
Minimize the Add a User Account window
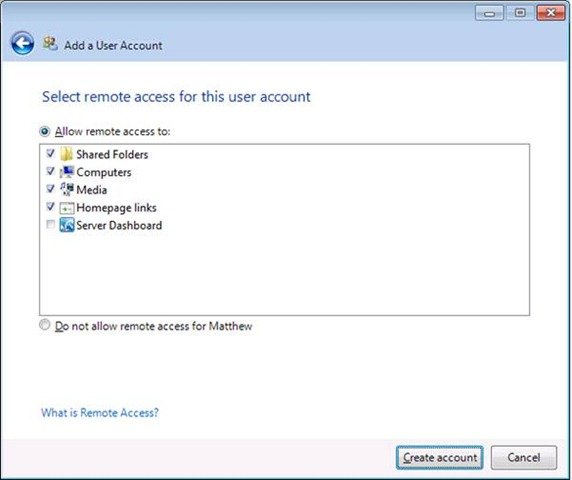[489, 13]
